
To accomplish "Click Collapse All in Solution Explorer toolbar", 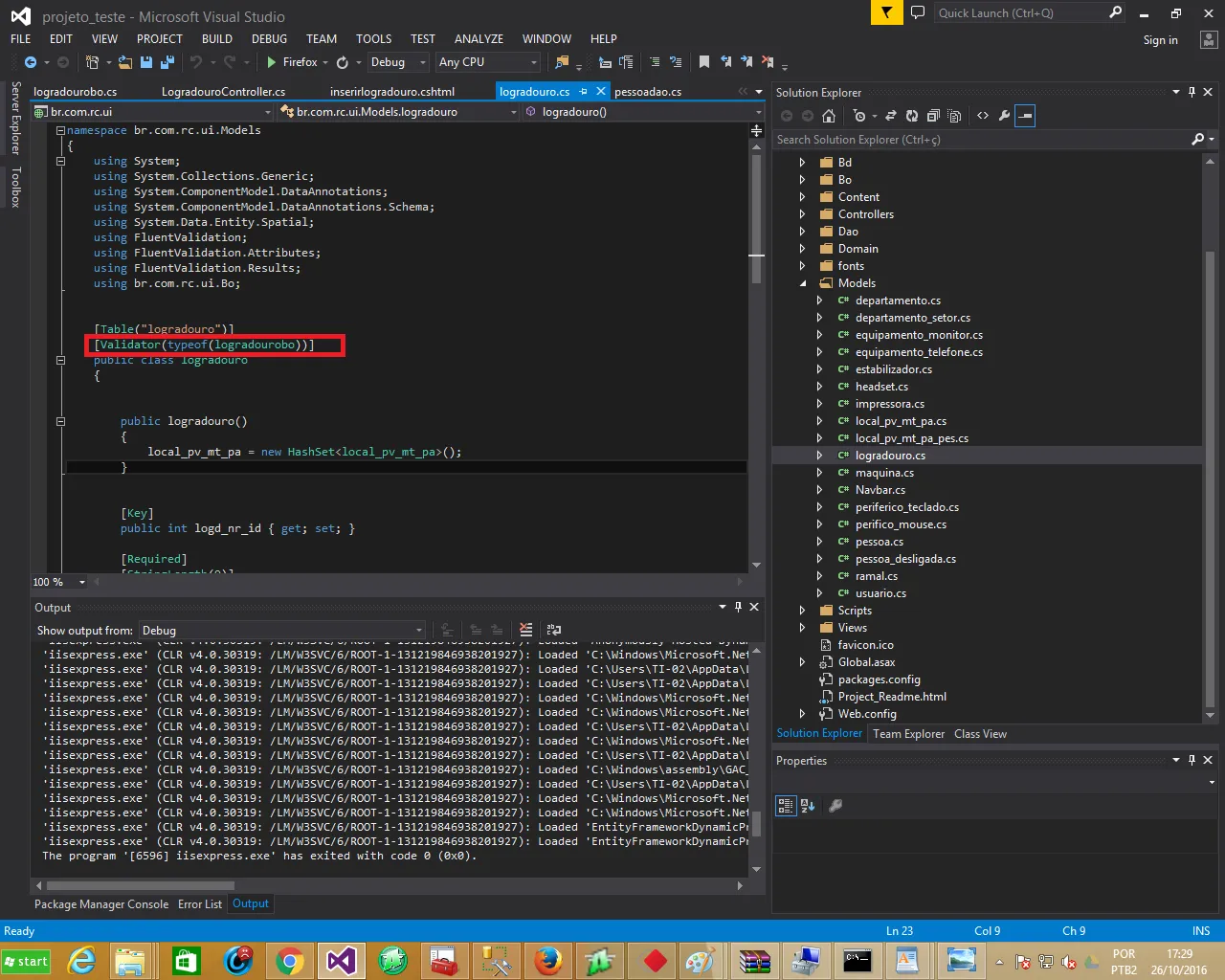I will click(x=933, y=116).
